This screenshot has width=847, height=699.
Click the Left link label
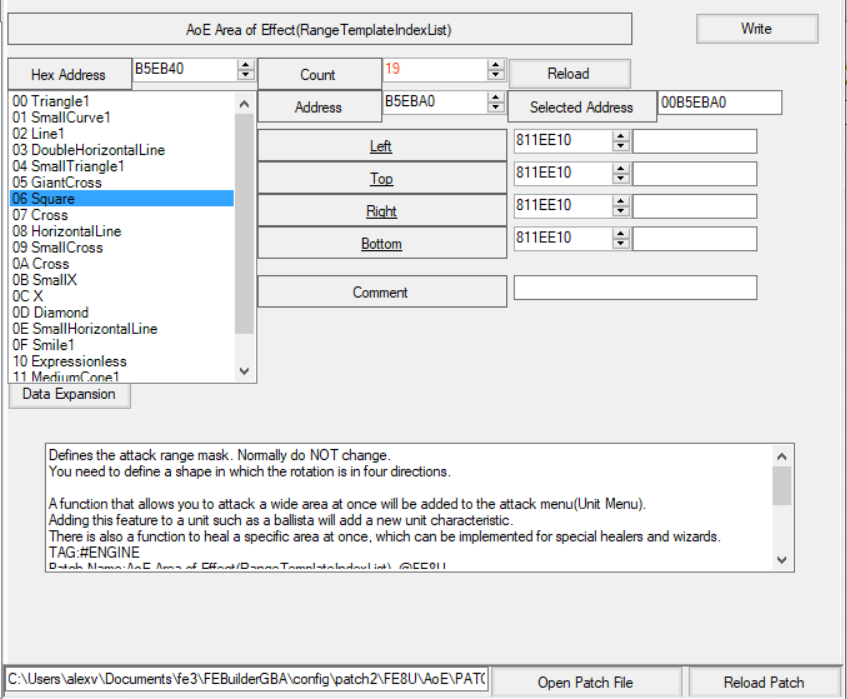pos(381,146)
